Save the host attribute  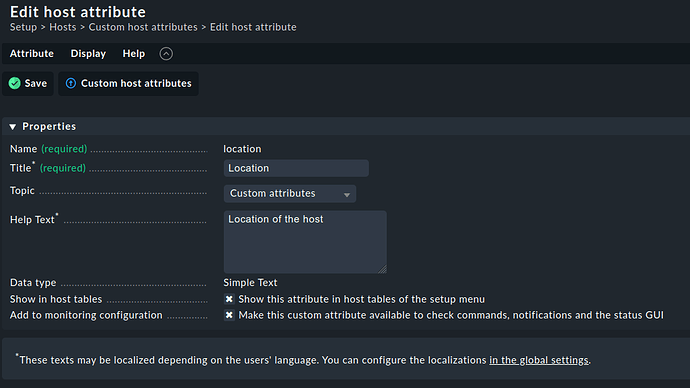tap(28, 84)
